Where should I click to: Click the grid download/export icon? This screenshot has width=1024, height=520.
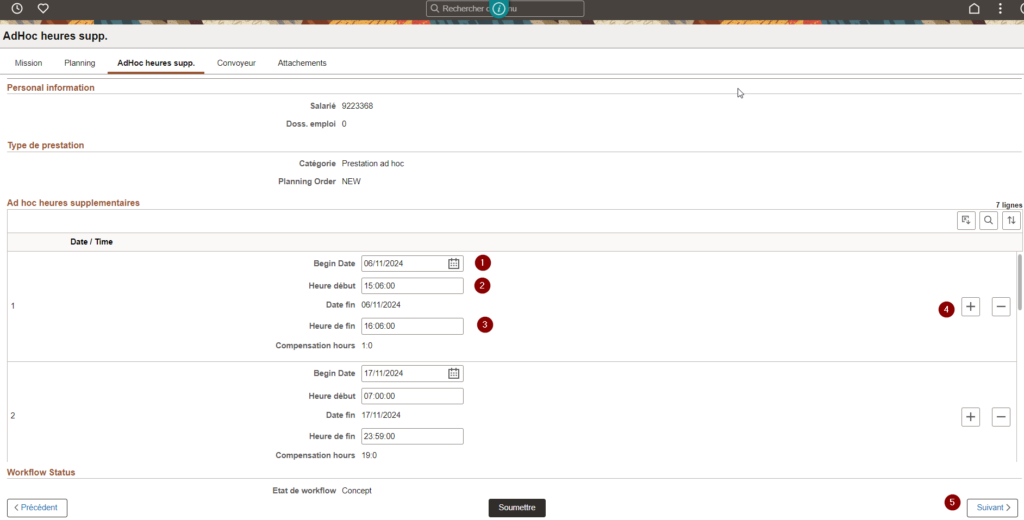point(965,221)
